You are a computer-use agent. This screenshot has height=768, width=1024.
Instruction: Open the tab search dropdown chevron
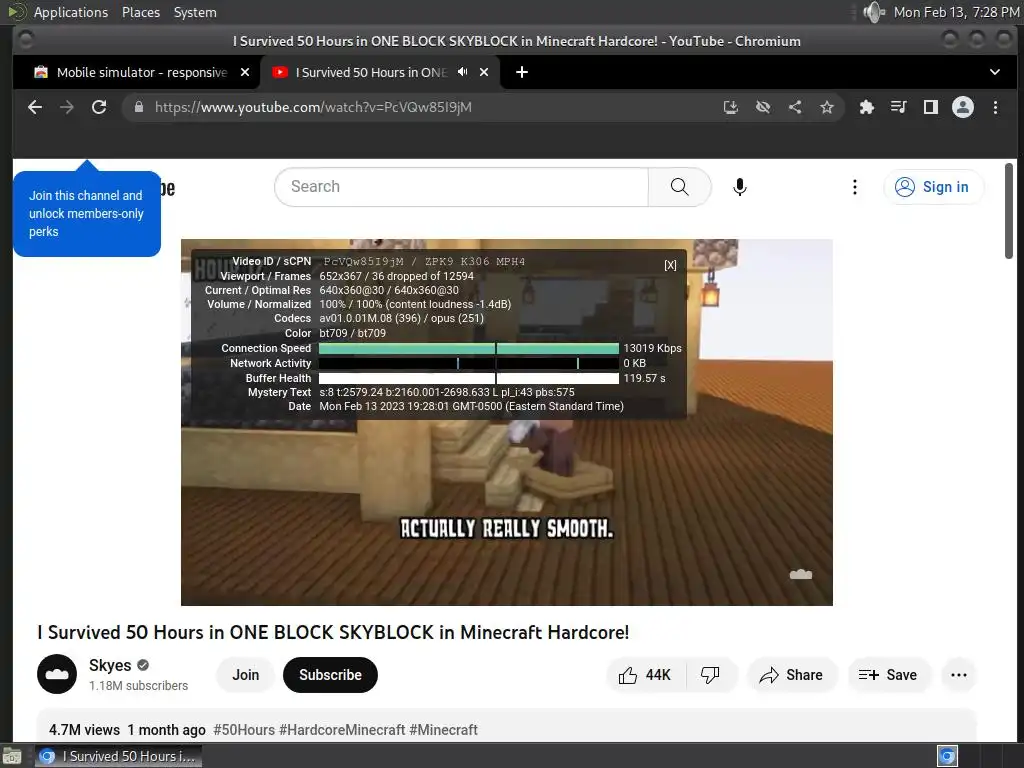[x=995, y=72]
